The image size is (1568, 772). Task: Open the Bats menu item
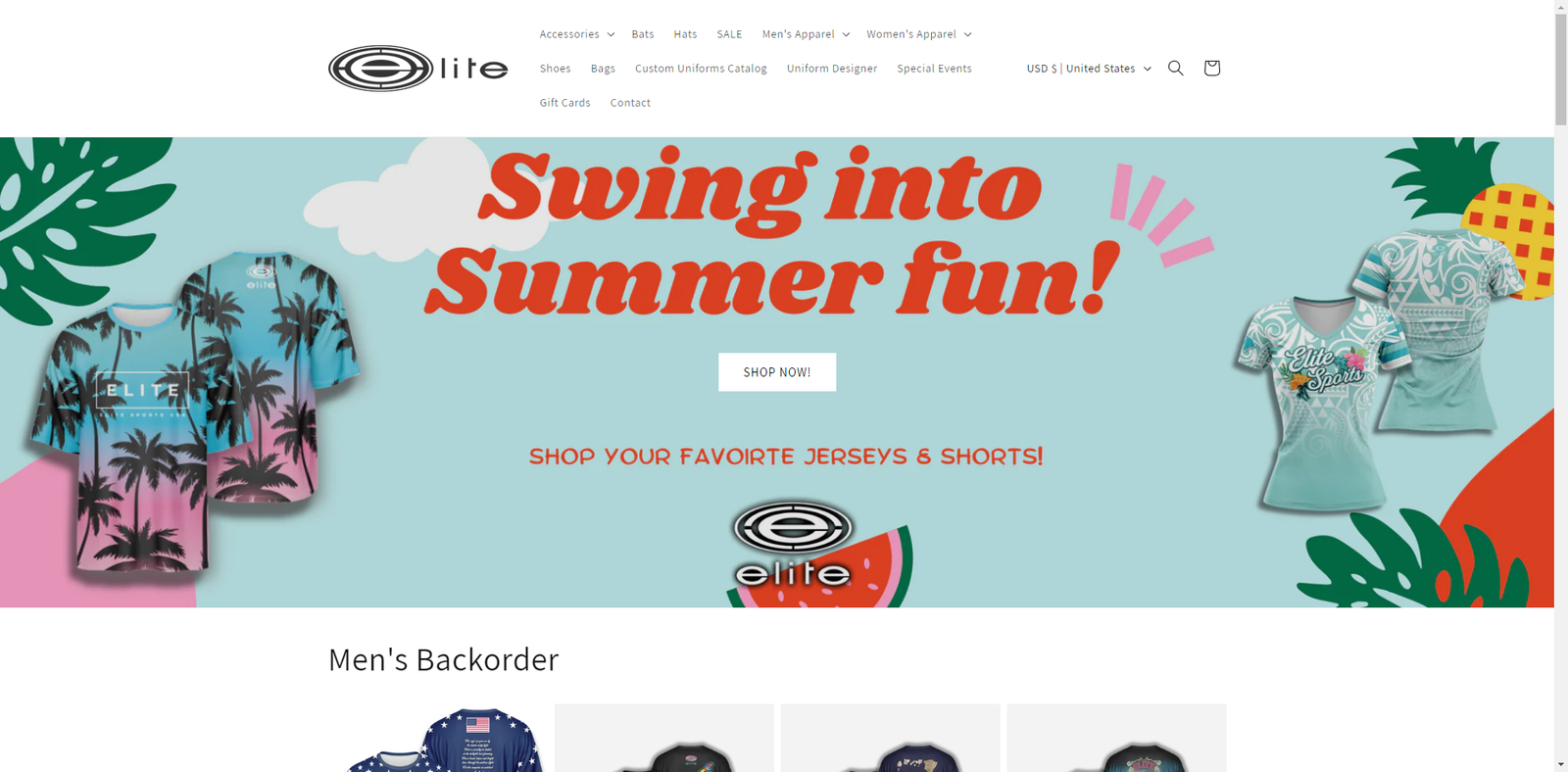tap(643, 34)
